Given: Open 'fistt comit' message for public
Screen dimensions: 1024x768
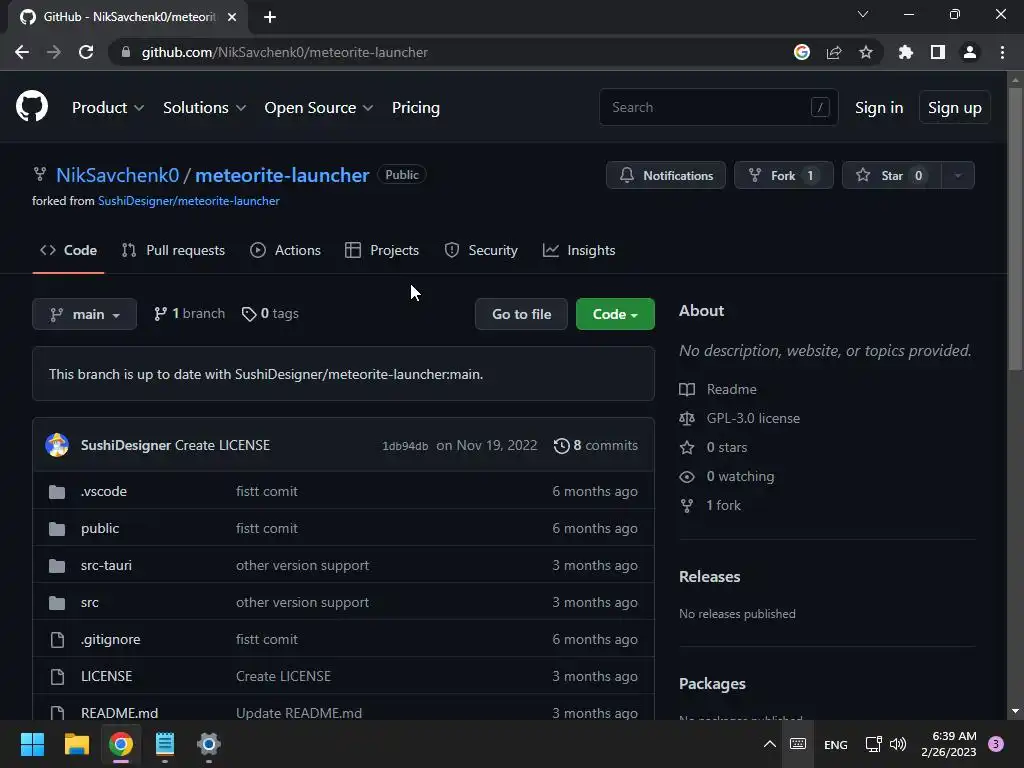Looking at the screenshot, I should pos(266,528).
